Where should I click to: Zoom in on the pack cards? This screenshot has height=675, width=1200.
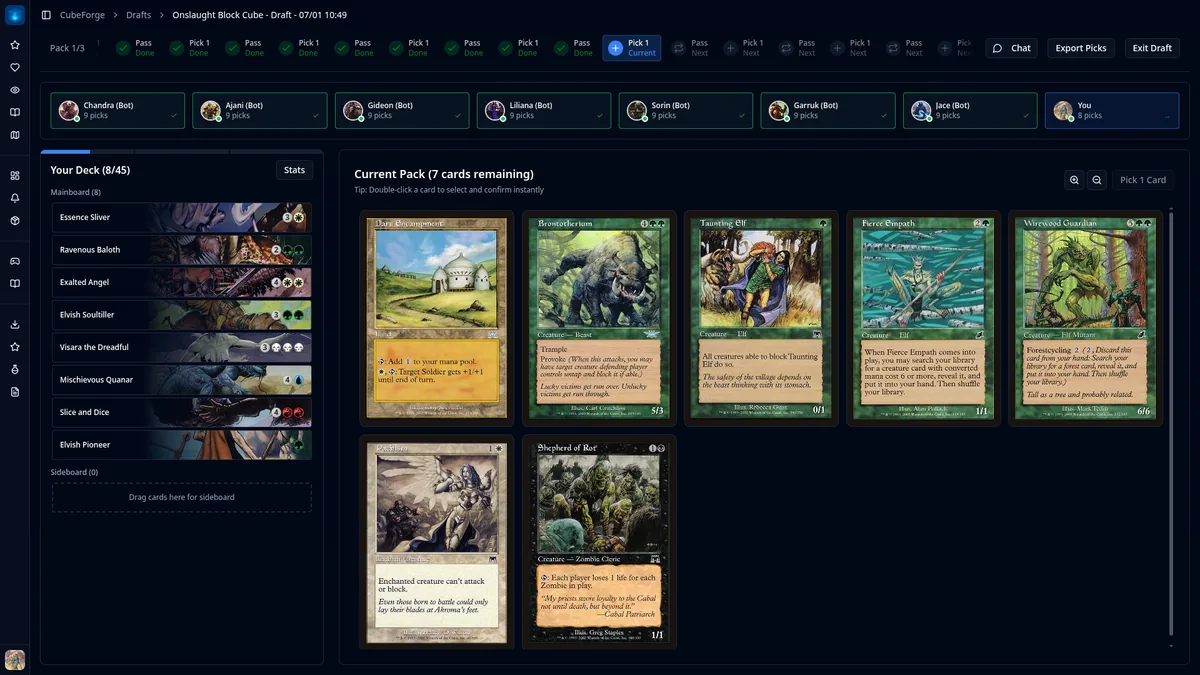(x=1074, y=180)
